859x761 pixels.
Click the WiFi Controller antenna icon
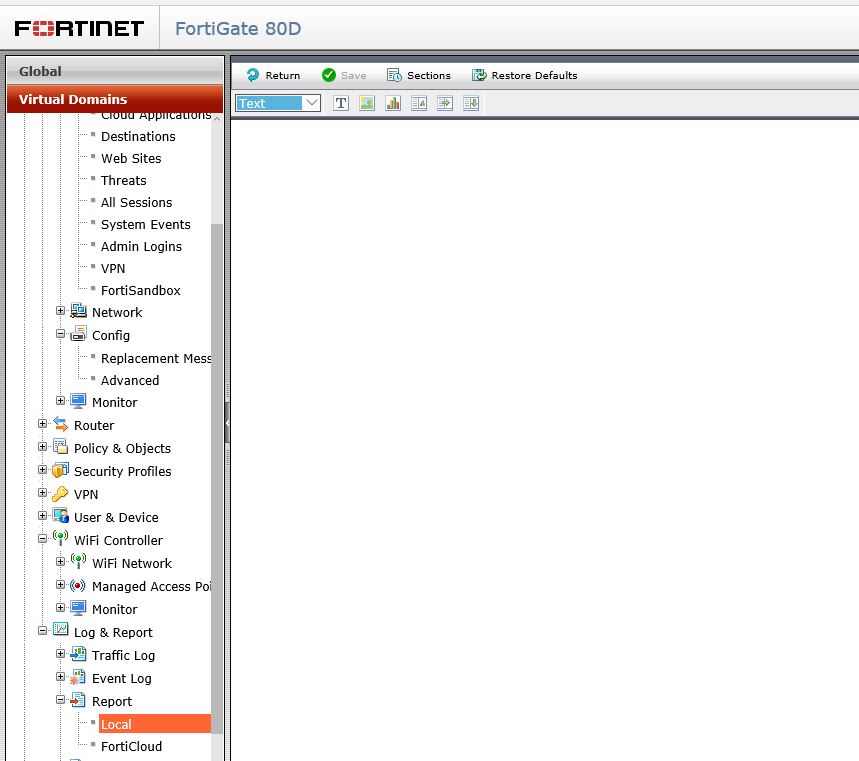tap(60, 537)
